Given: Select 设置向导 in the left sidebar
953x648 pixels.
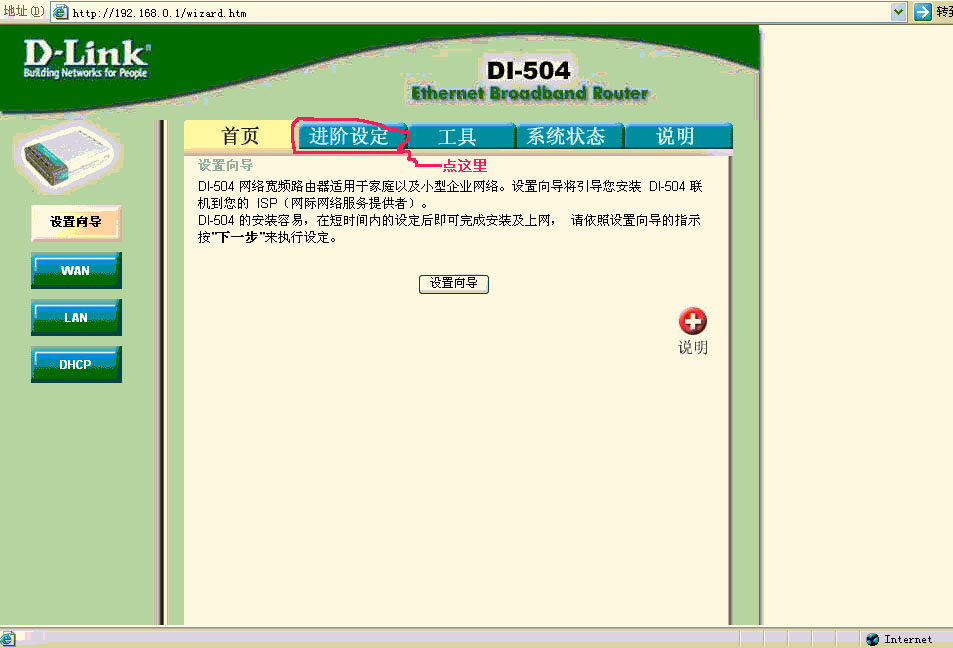Looking at the screenshot, I should pyautogui.click(x=76, y=223).
